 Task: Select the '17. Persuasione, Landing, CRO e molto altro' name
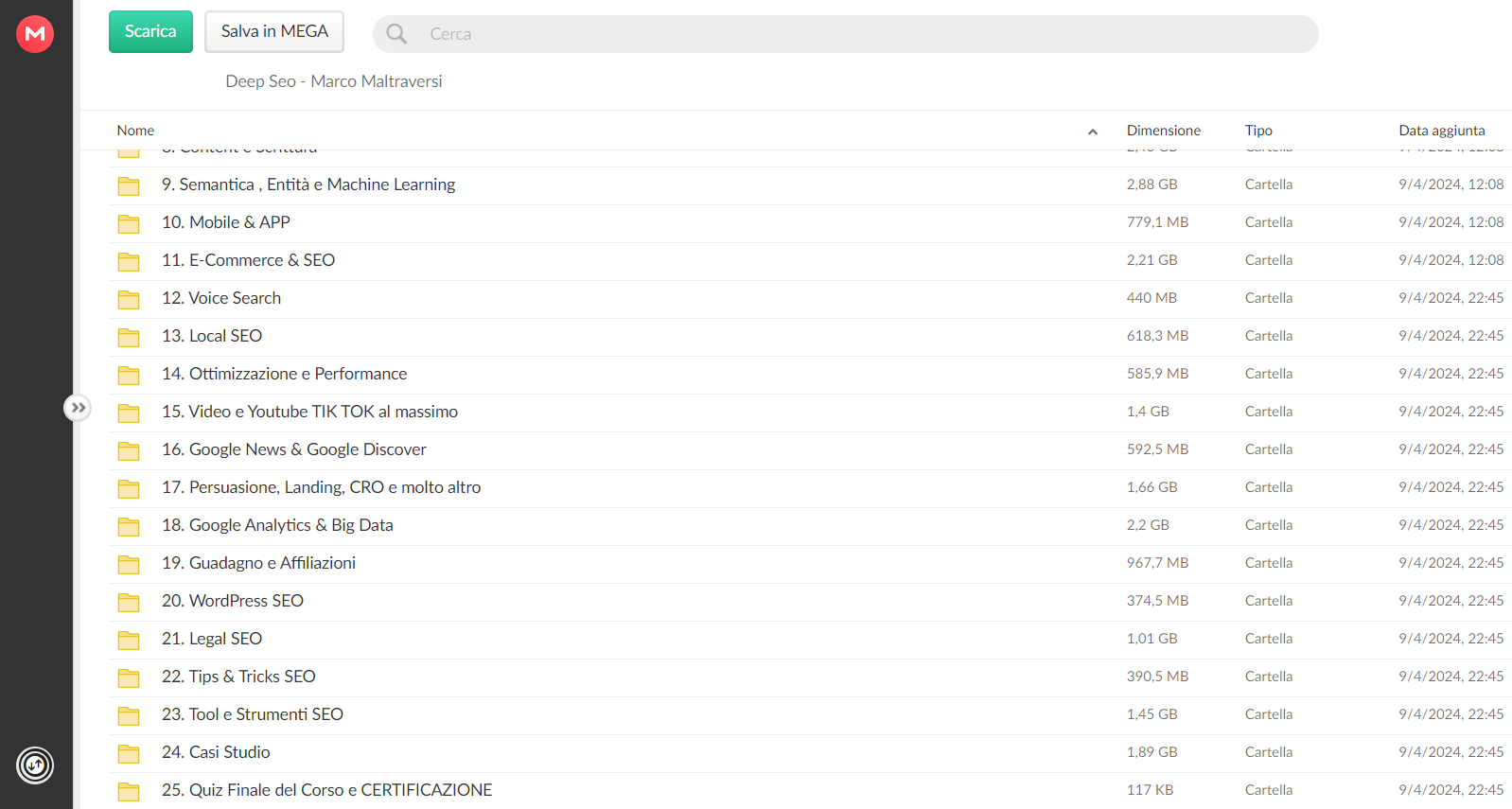click(x=321, y=487)
